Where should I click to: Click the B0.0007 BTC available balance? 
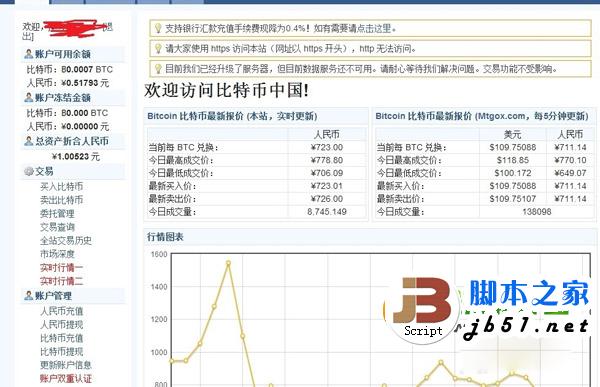point(87,70)
